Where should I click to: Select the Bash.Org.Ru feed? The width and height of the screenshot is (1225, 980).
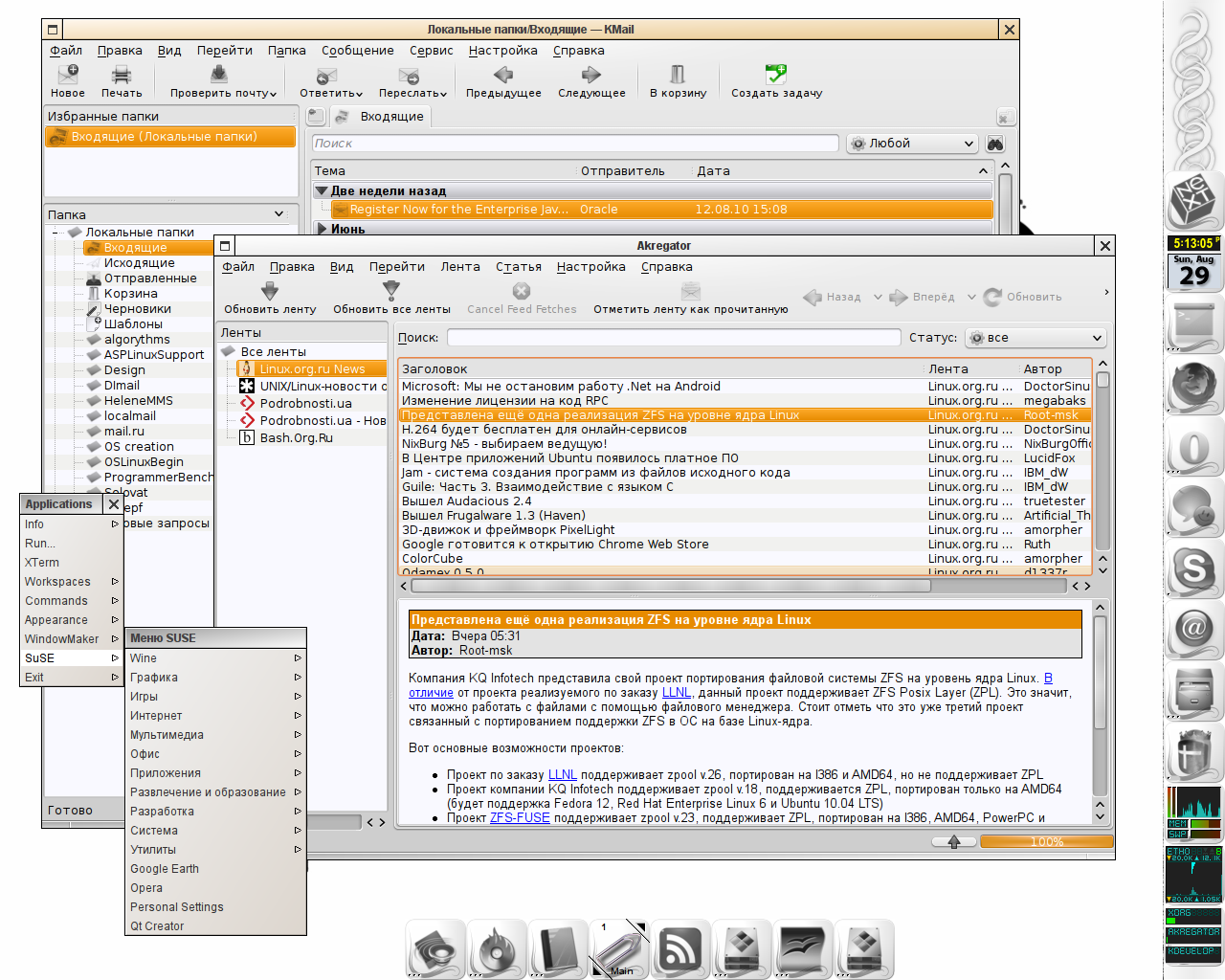297,438
